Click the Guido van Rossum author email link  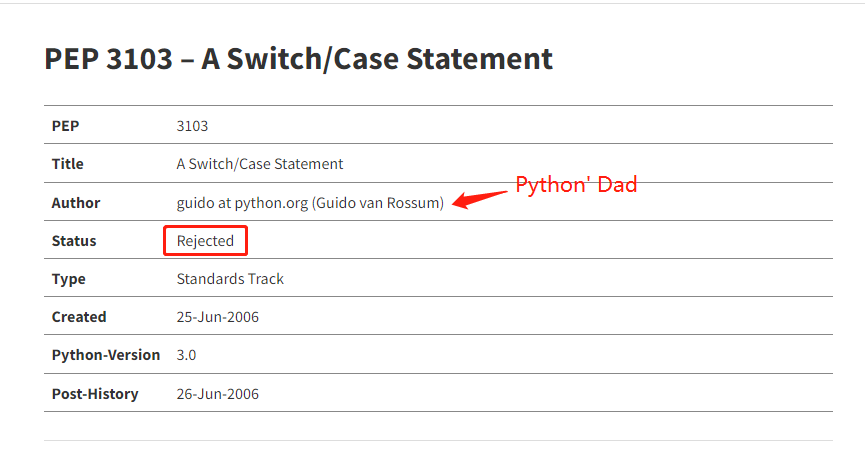point(310,203)
